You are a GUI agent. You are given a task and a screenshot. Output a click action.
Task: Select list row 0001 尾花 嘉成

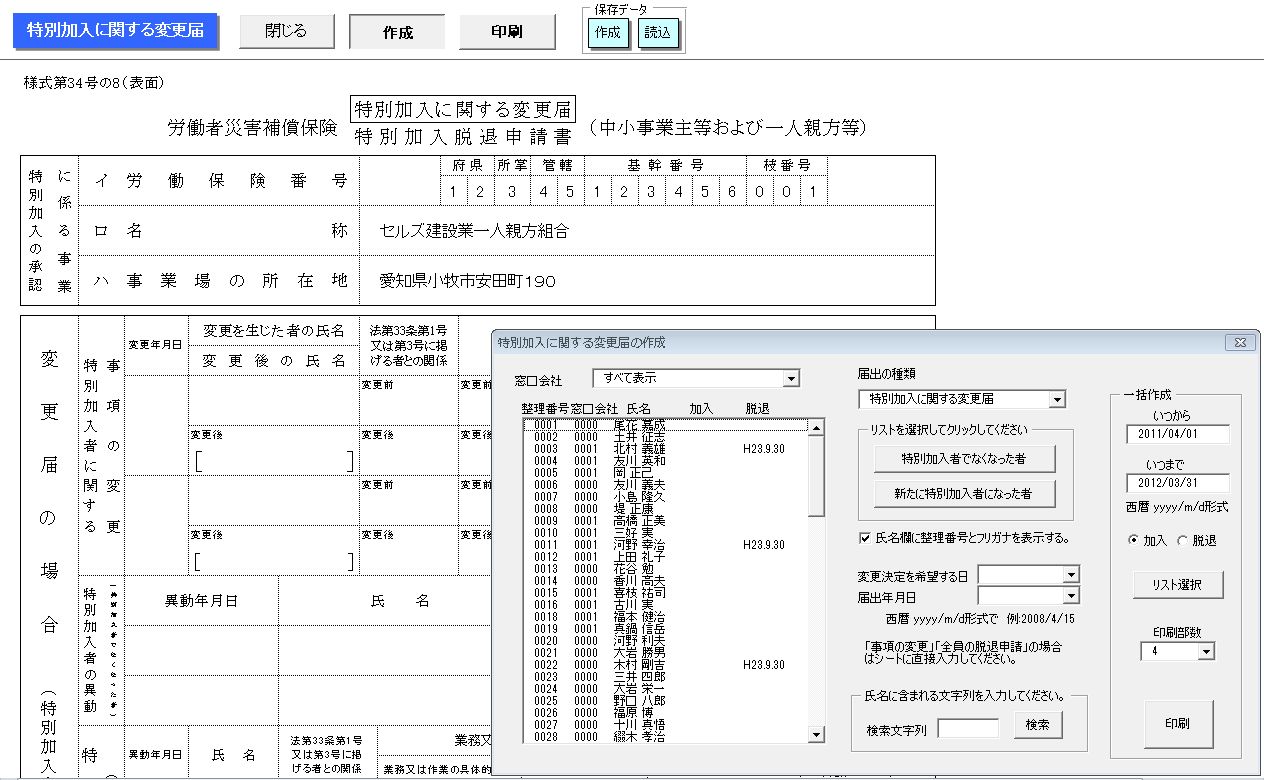[x=665, y=425]
